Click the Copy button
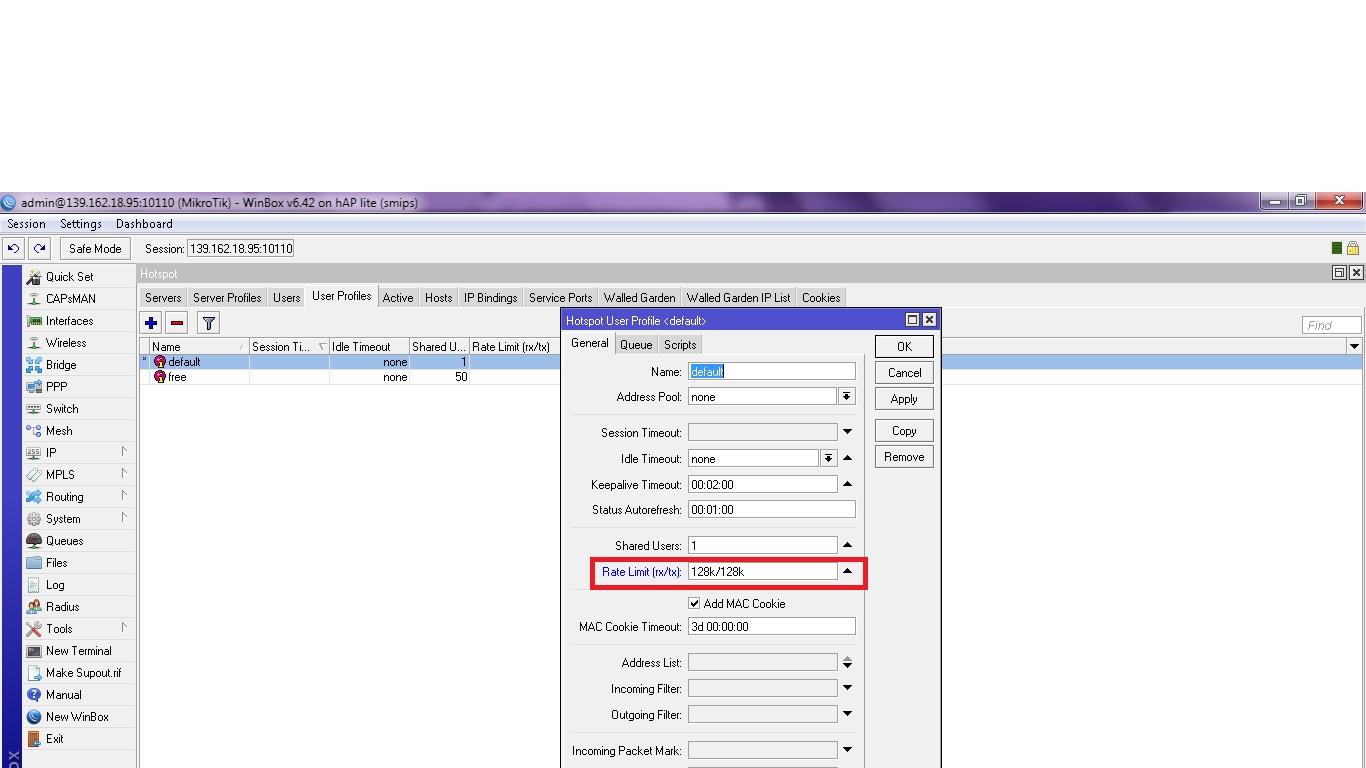This screenshot has width=1366, height=768. tap(904, 431)
